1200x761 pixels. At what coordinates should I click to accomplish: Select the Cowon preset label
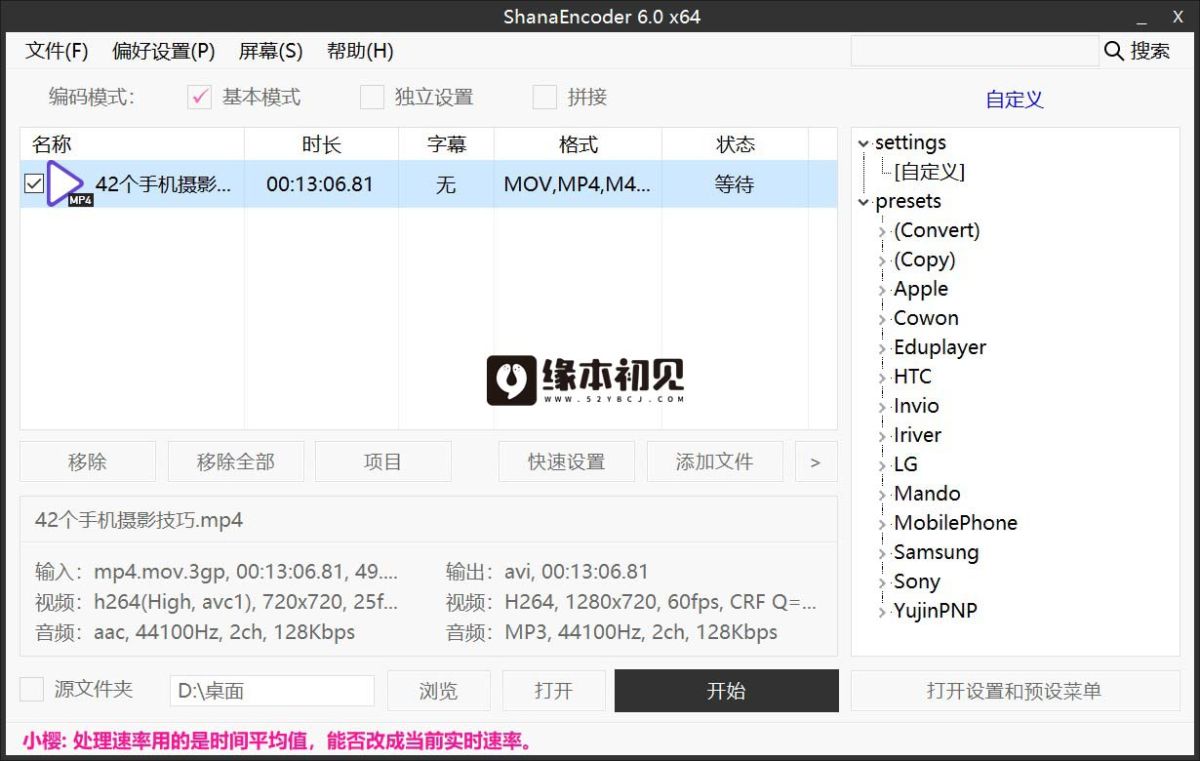click(926, 318)
